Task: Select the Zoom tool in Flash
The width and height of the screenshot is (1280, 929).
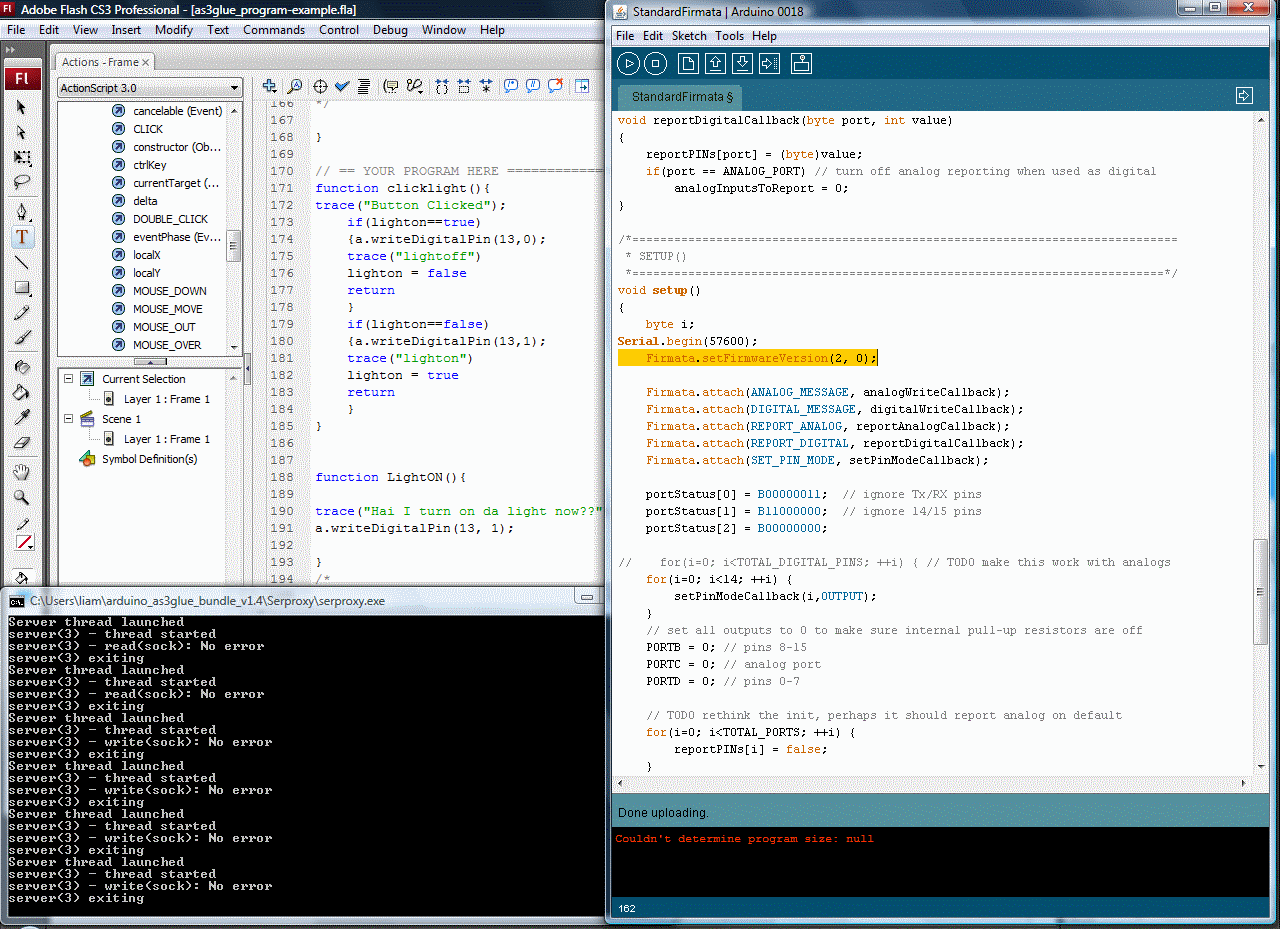Action: (x=22, y=496)
